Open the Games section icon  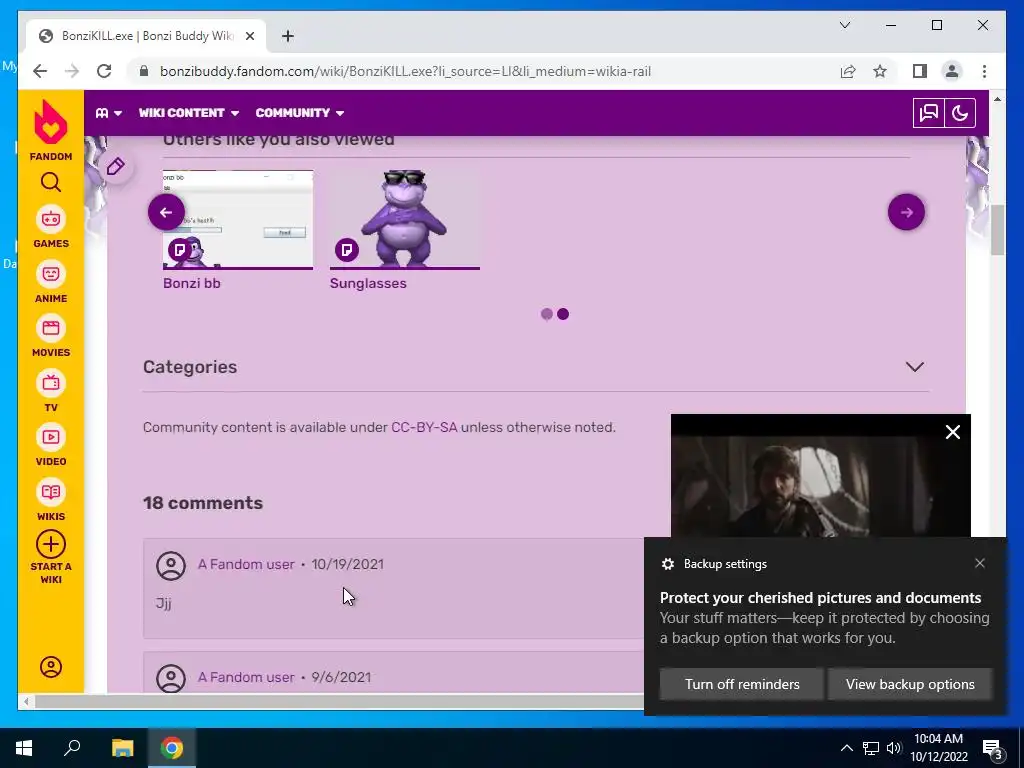point(51,219)
